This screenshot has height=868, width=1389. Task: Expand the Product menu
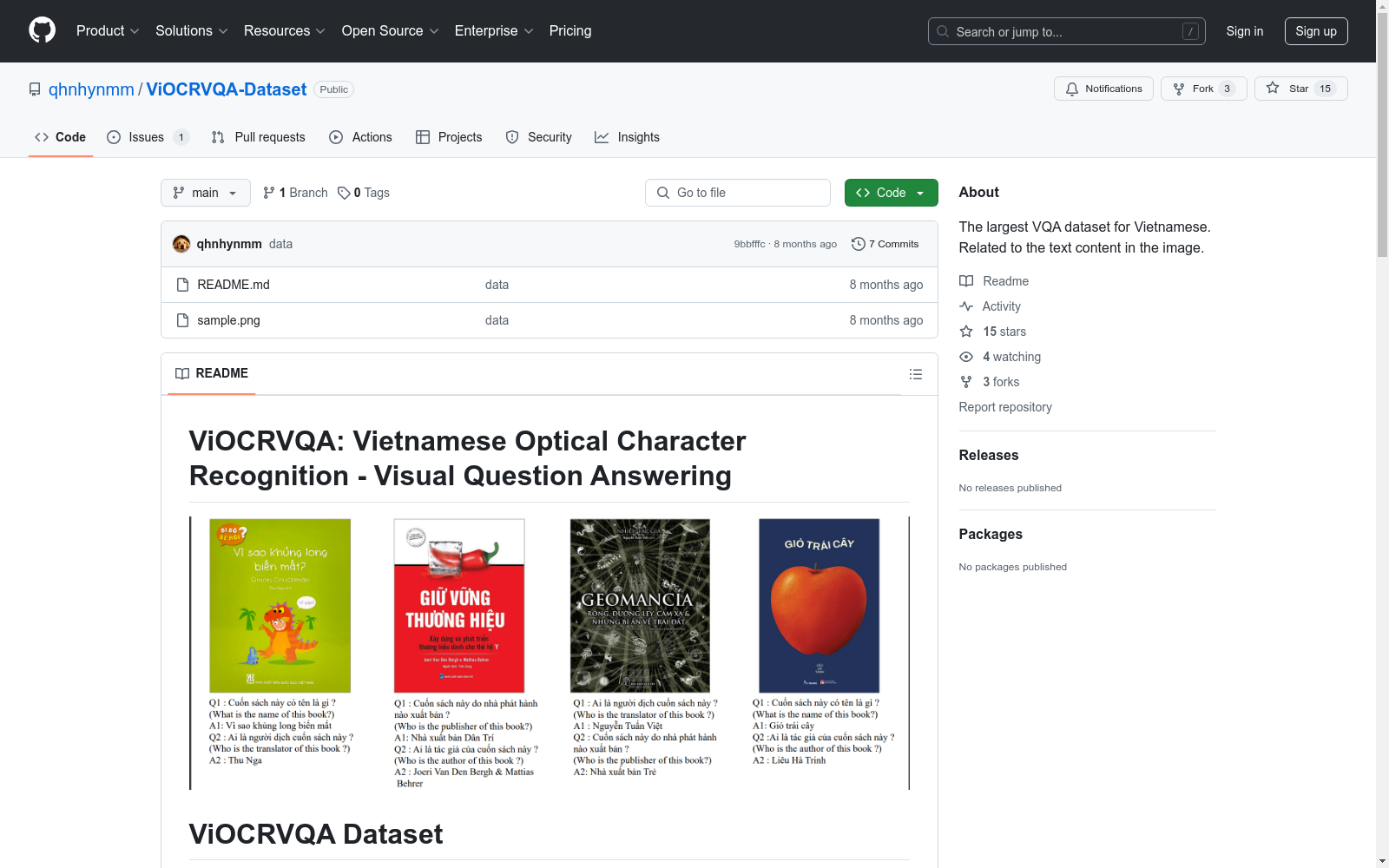[108, 31]
